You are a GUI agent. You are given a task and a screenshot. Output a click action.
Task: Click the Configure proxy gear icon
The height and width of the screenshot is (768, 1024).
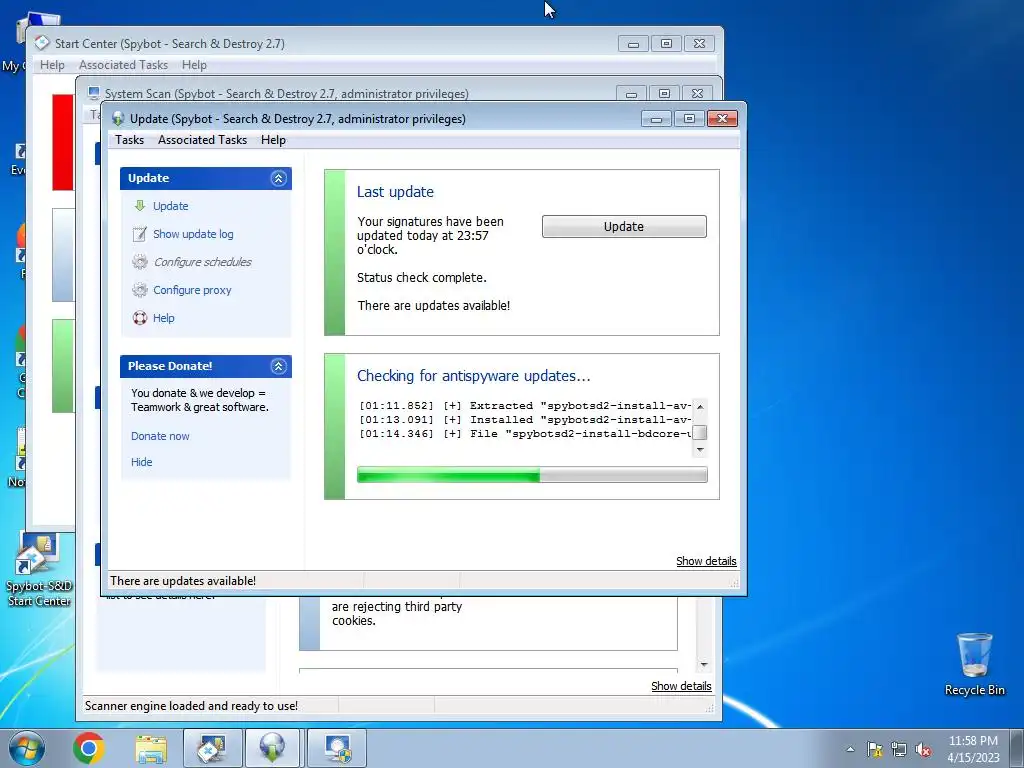[140, 290]
